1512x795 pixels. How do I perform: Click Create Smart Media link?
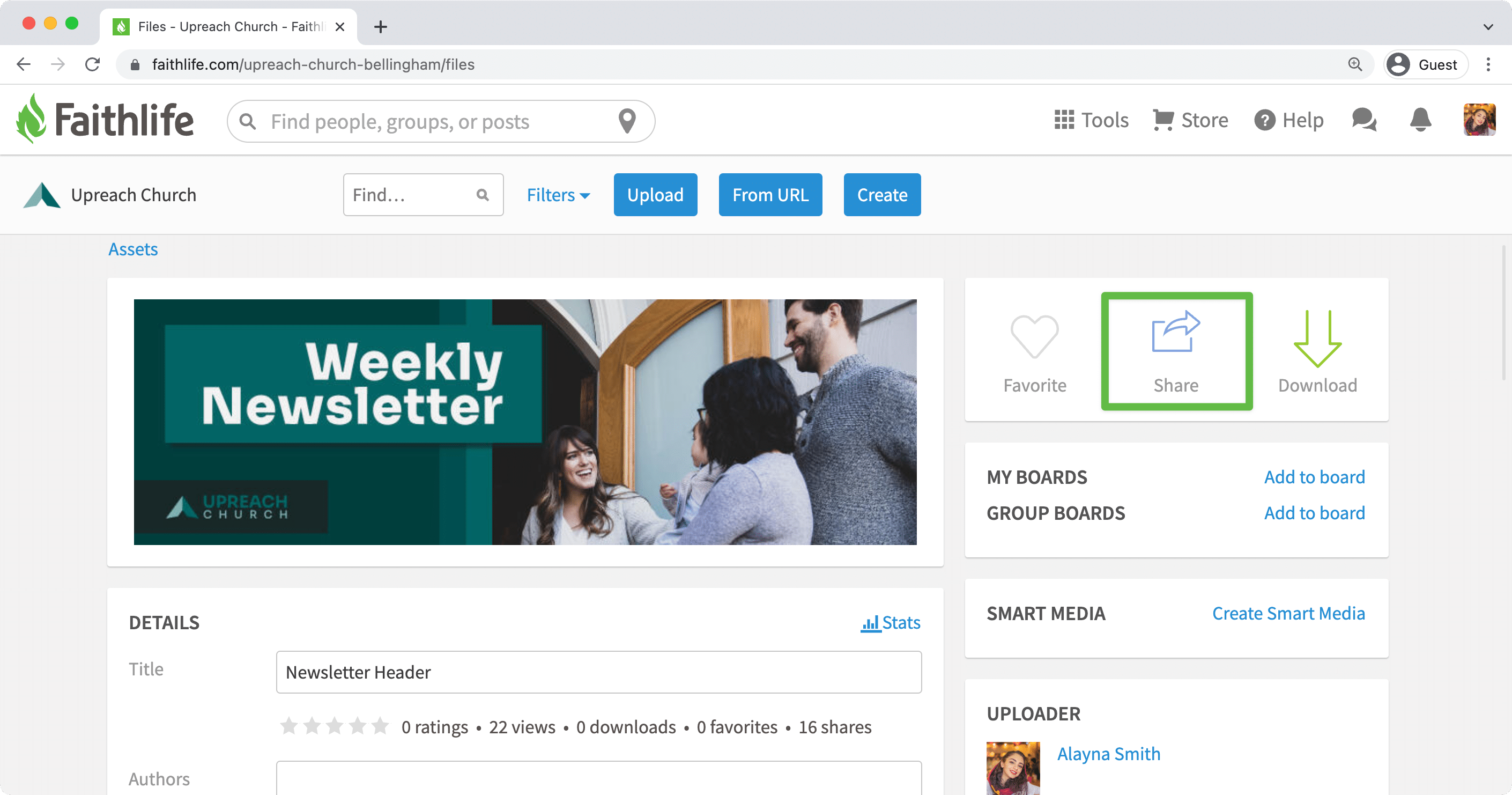(x=1288, y=613)
